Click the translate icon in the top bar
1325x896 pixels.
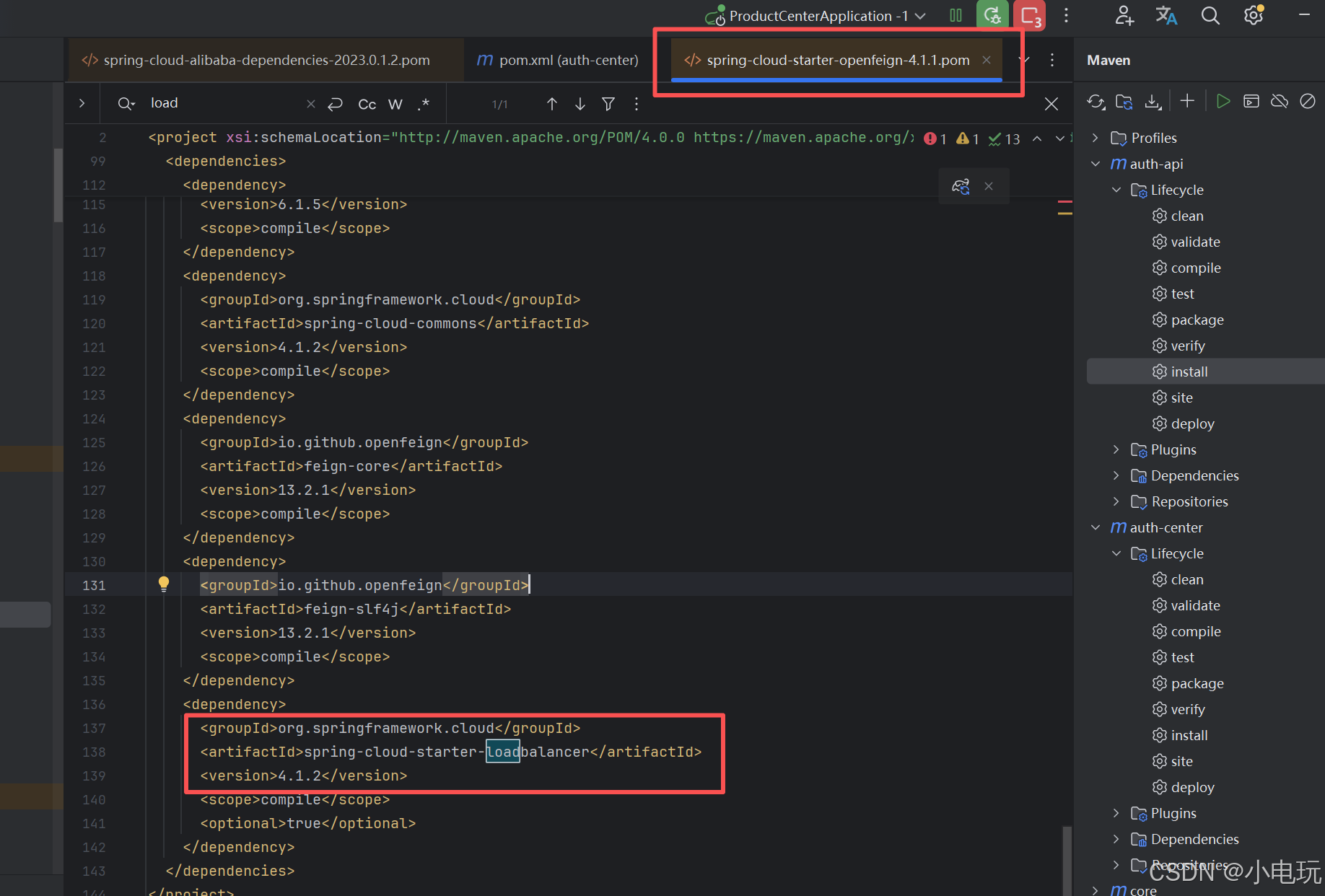coord(1166,15)
